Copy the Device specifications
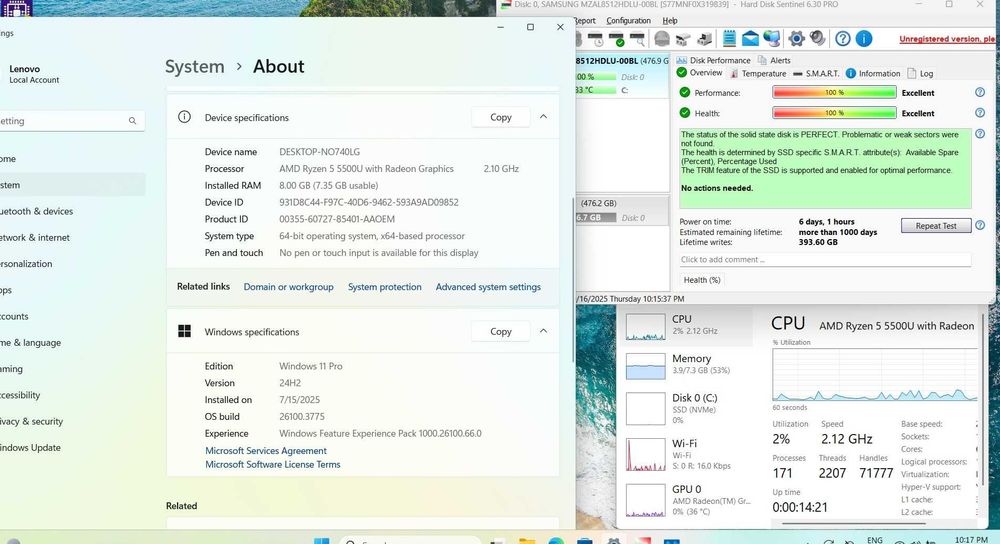This screenshot has height=544, width=1000. [501, 117]
